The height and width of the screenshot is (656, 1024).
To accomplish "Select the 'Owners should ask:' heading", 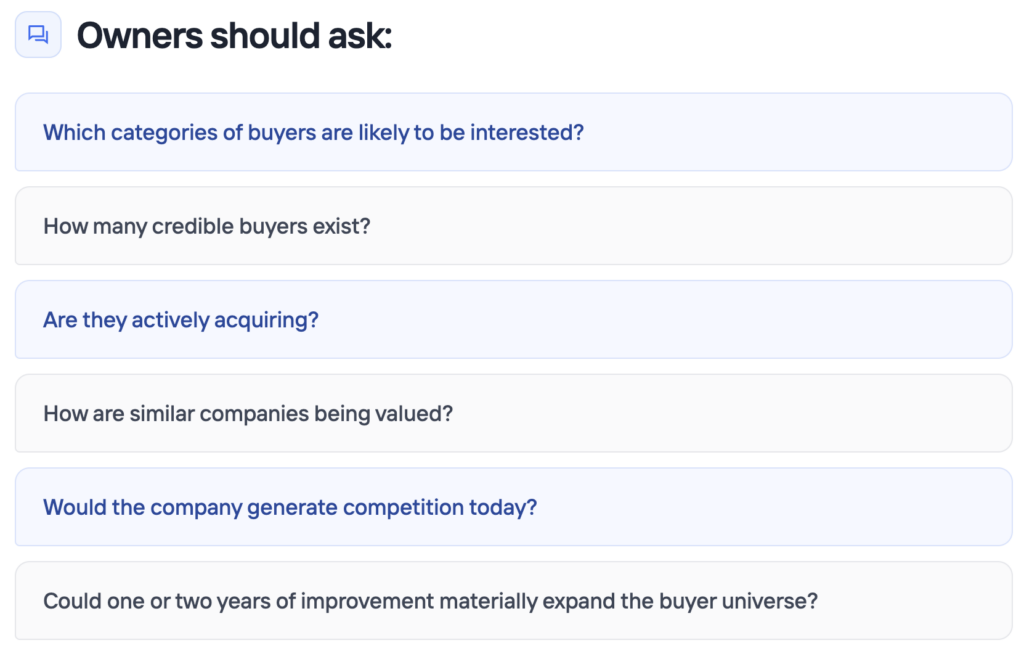I will [234, 35].
